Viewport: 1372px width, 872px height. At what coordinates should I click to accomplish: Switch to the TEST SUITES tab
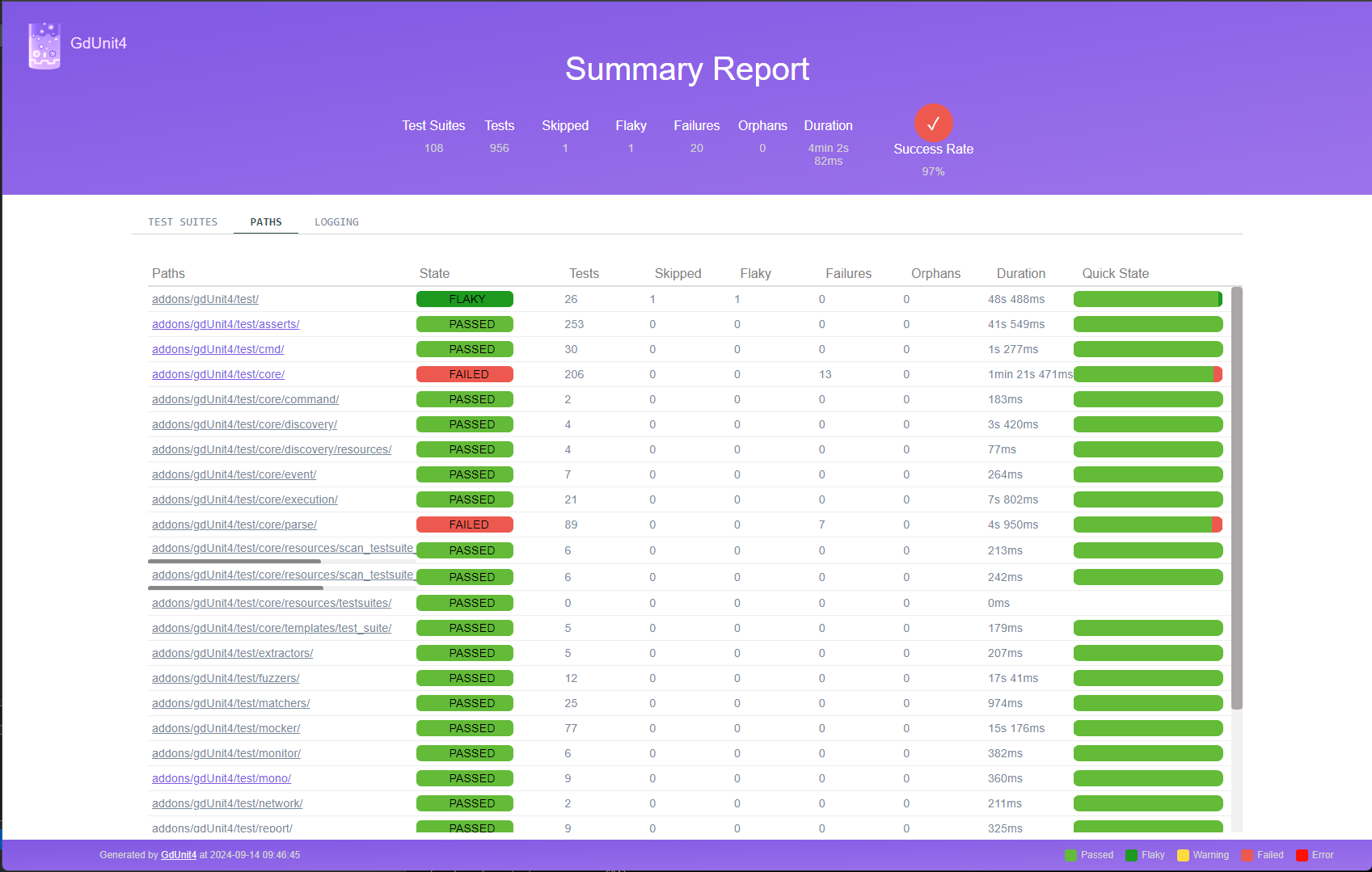click(183, 221)
